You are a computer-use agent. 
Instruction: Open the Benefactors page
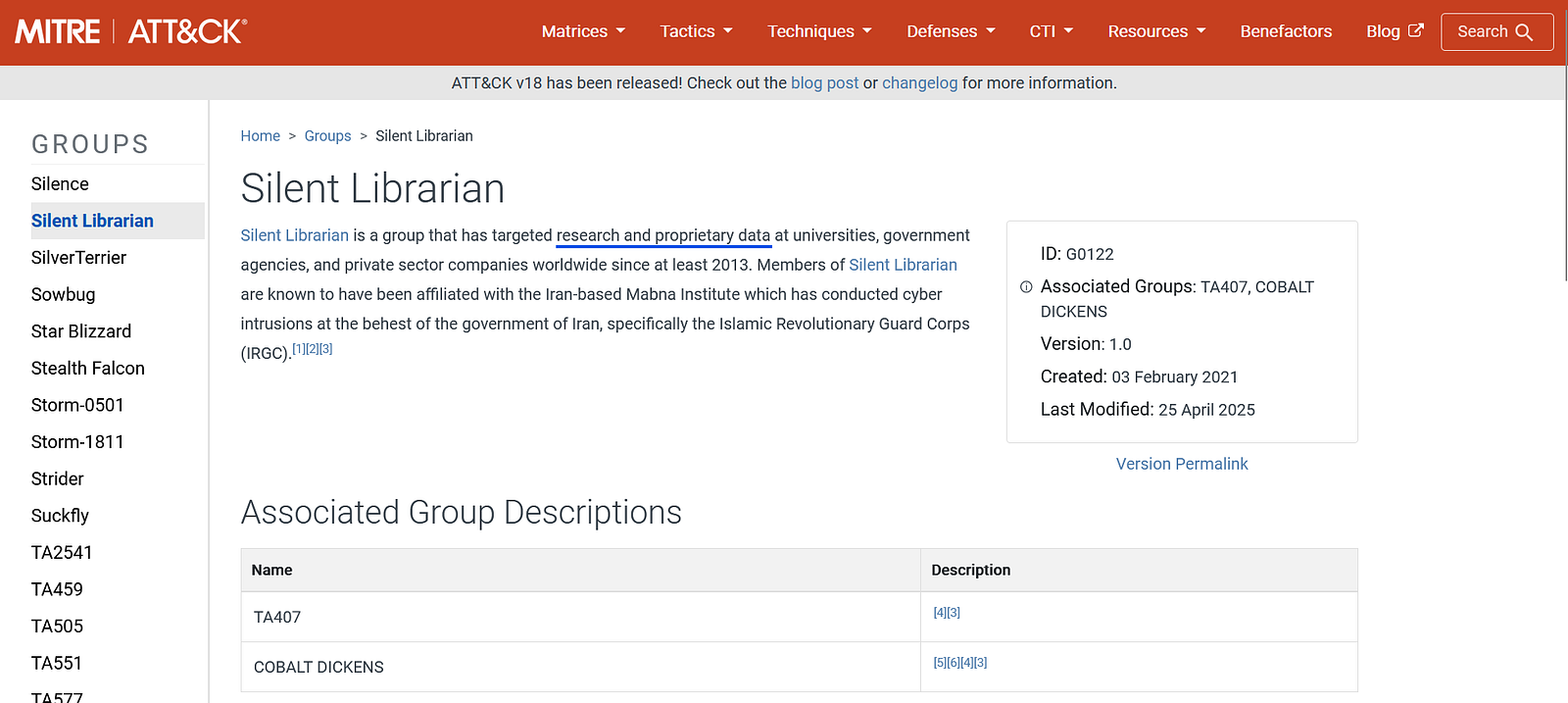click(x=1286, y=31)
